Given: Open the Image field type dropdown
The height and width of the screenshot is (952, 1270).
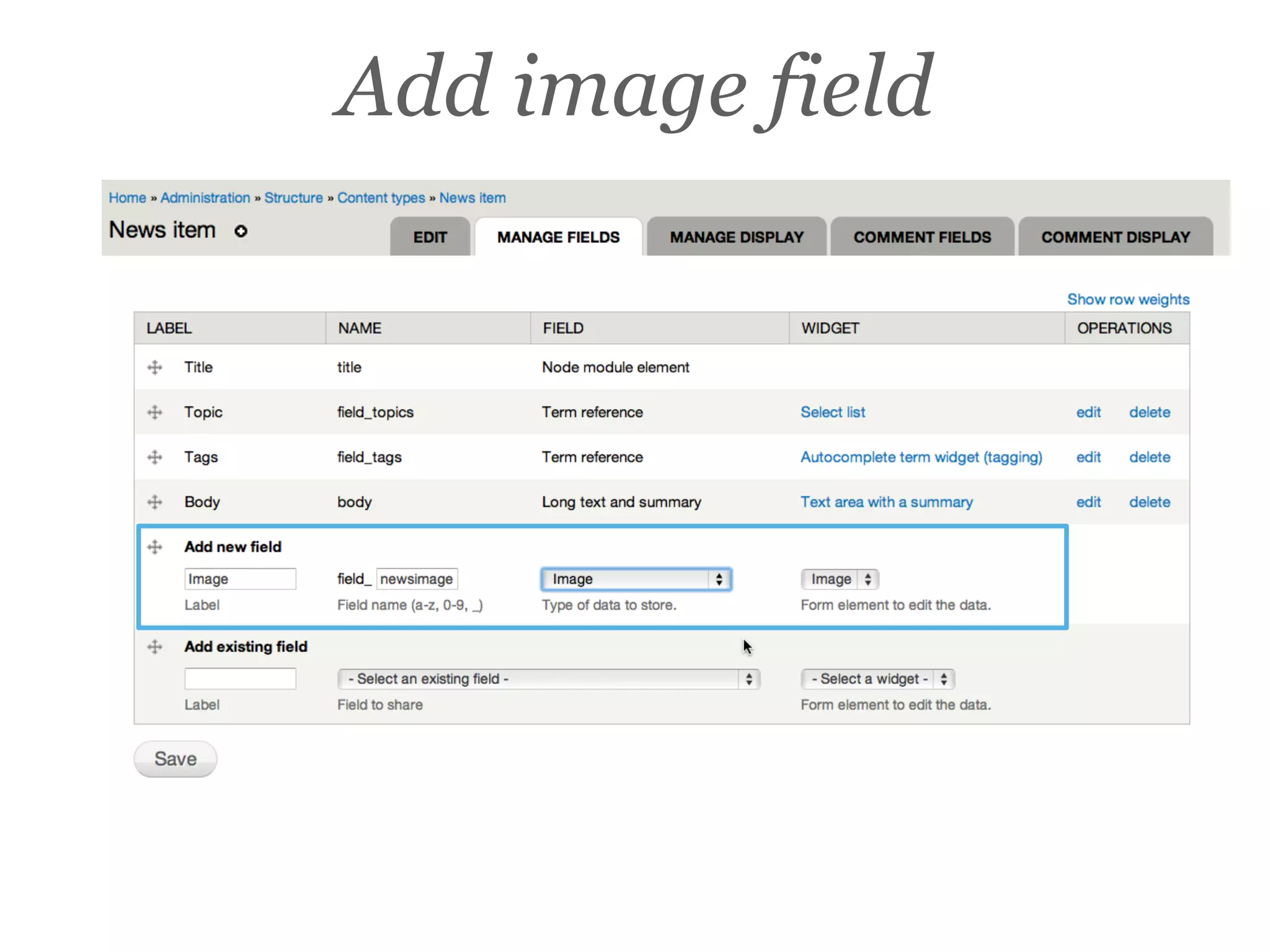Looking at the screenshot, I should coord(636,579).
